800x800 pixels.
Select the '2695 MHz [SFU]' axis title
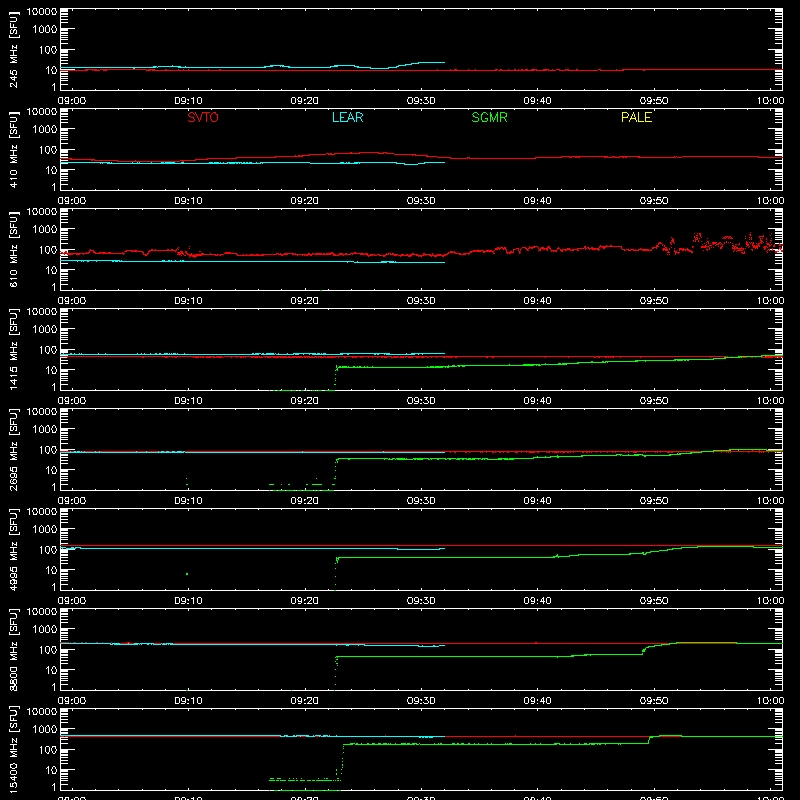coord(13,449)
